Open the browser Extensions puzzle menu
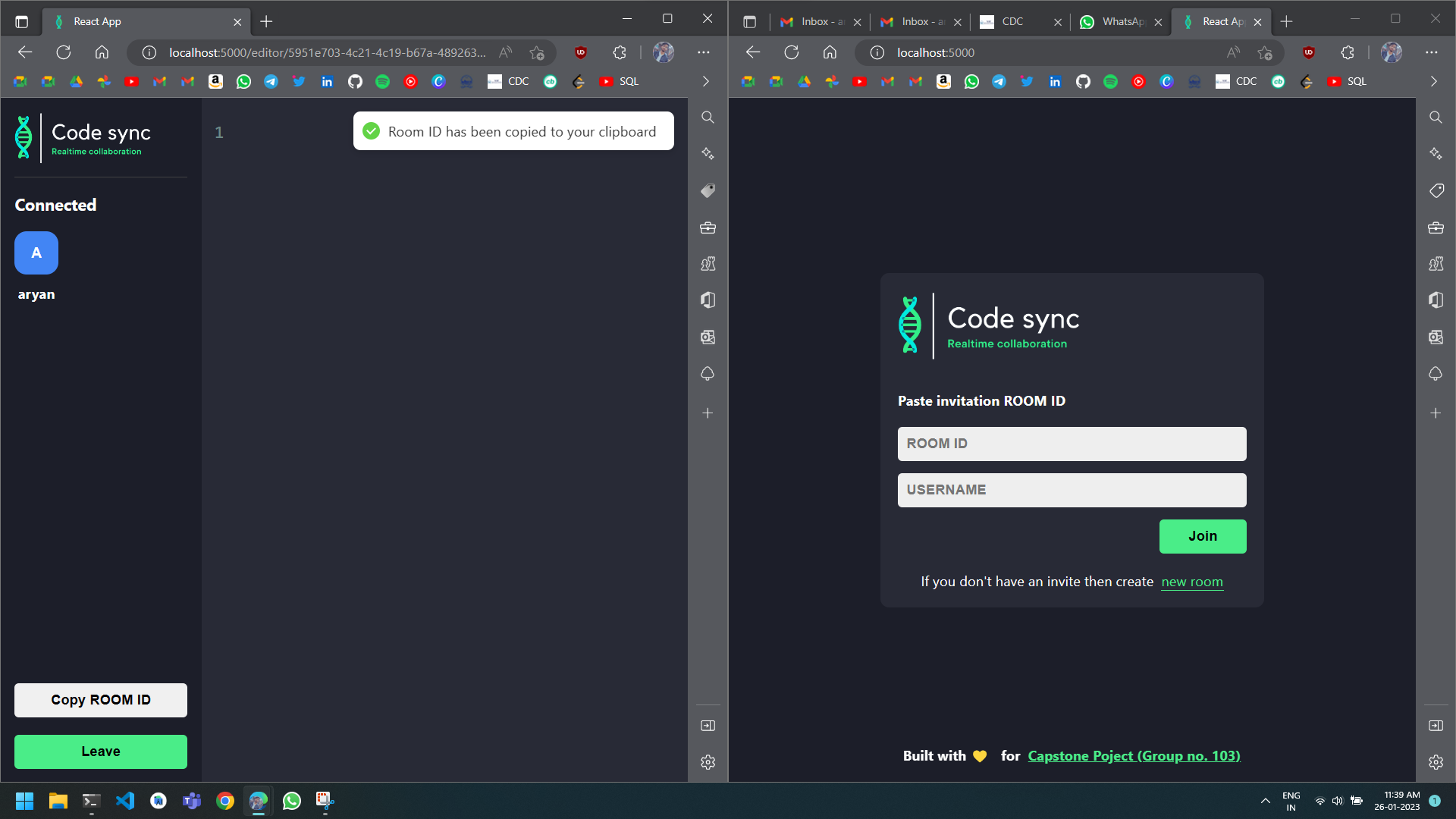 620,52
